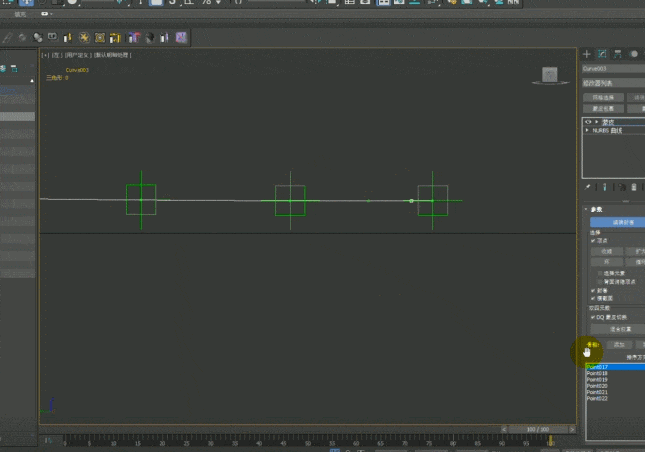Screen dimensions: 645x452
Task: Expand the NURBS 曲线 stack entry arrow
Action: point(587,130)
